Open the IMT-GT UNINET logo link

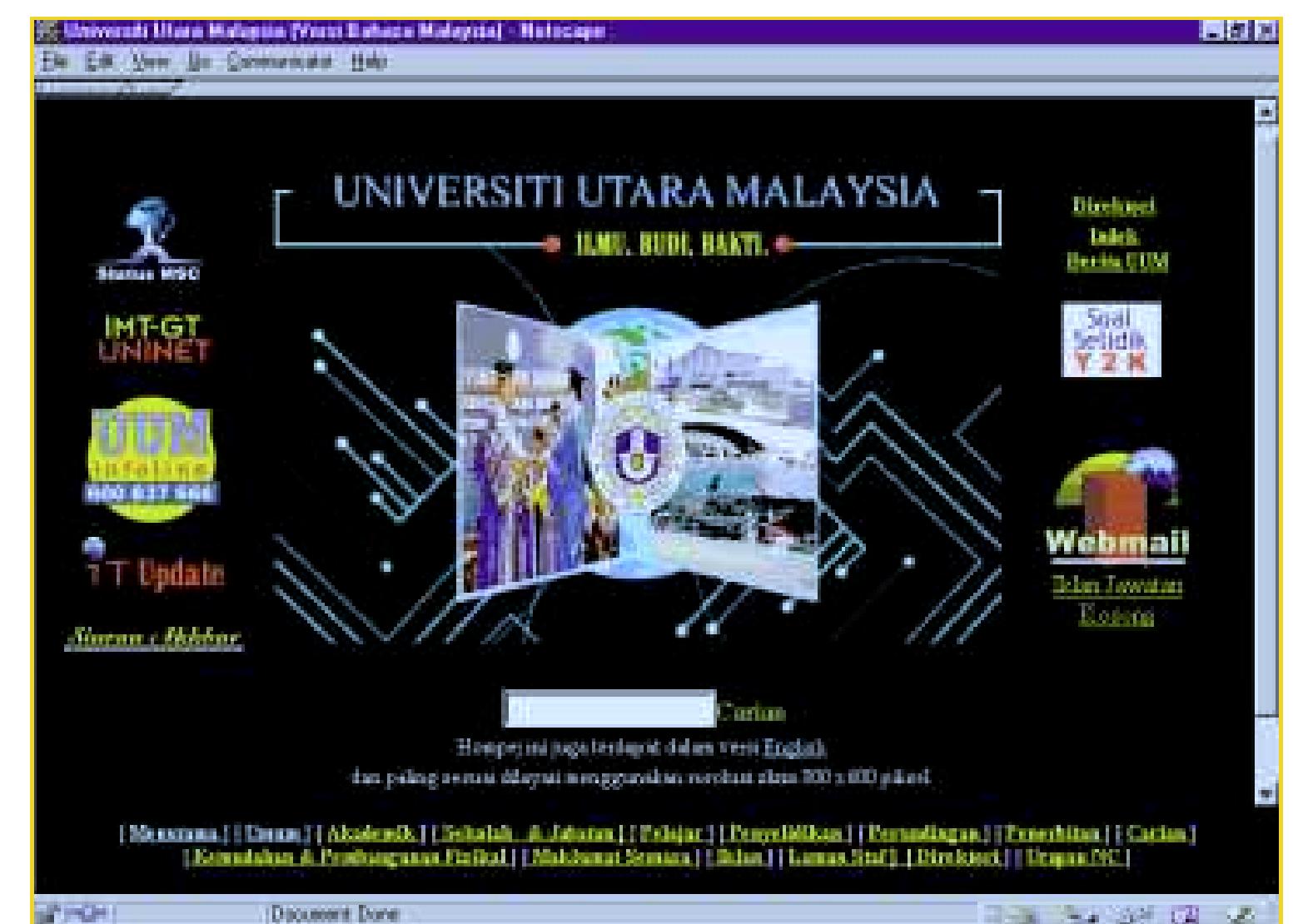pos(155,338)
